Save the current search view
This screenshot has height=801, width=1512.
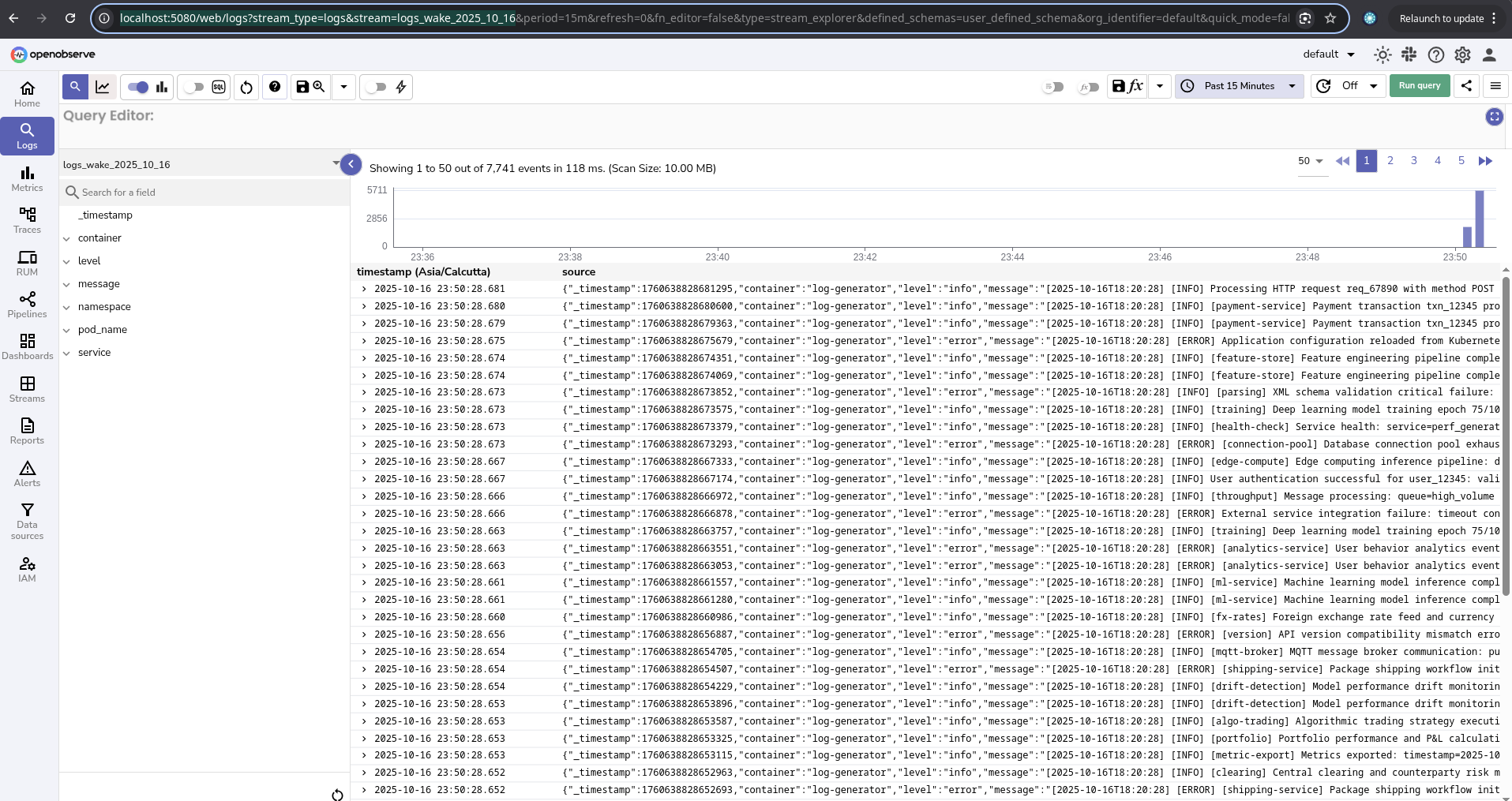302,87
